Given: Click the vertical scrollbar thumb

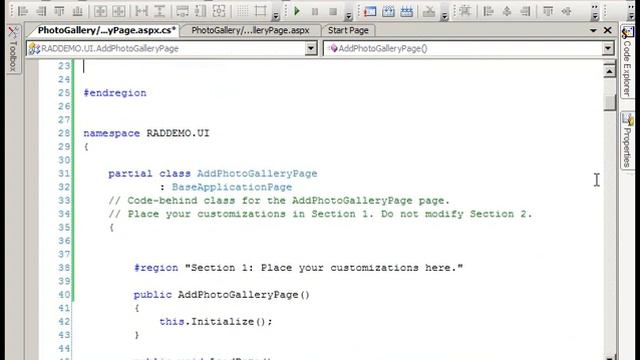Looking at the screenshot, I should 609,103.
